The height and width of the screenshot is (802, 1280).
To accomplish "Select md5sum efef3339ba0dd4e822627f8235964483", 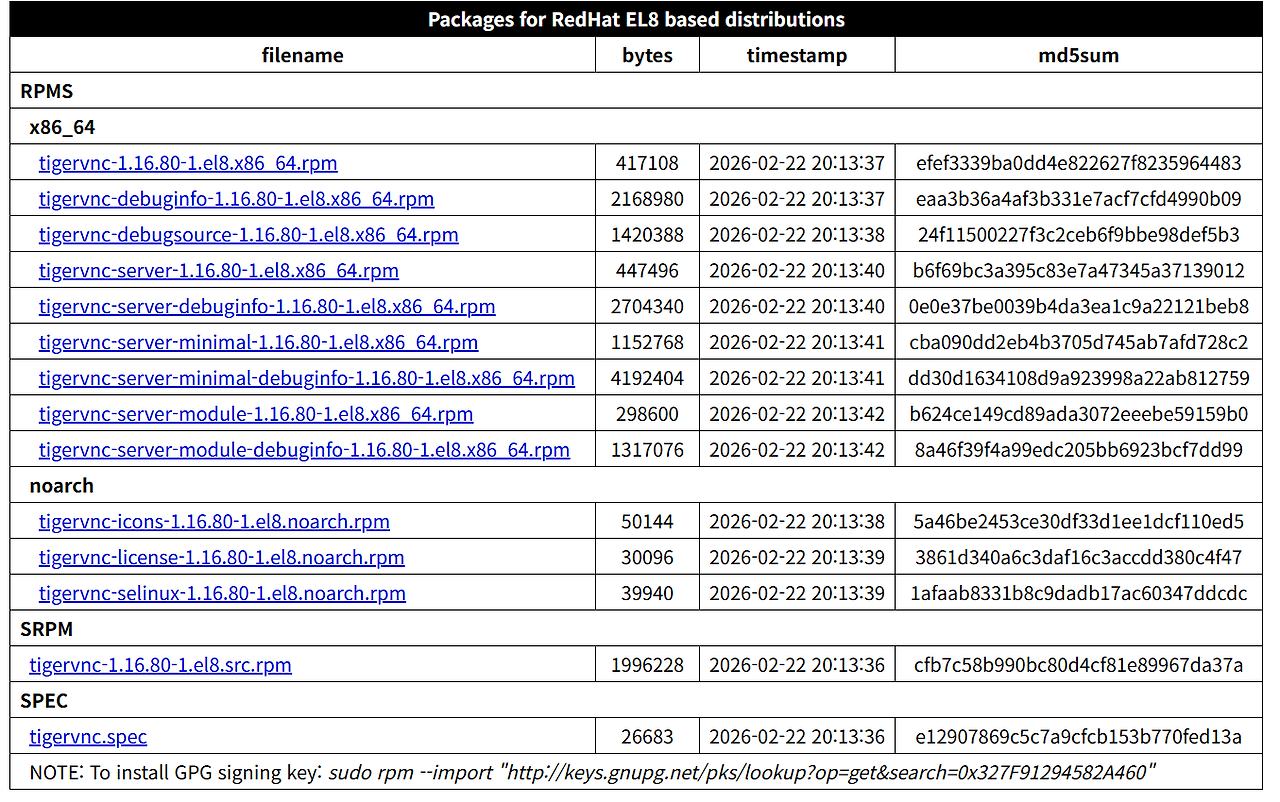I will click(x=1079, y=163).
